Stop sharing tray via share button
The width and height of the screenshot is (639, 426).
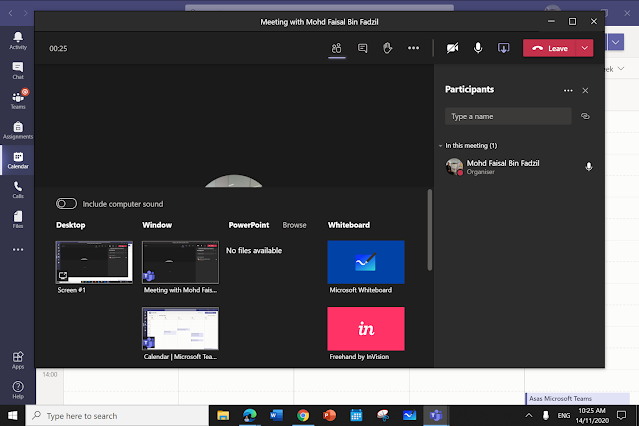point(504,49)
